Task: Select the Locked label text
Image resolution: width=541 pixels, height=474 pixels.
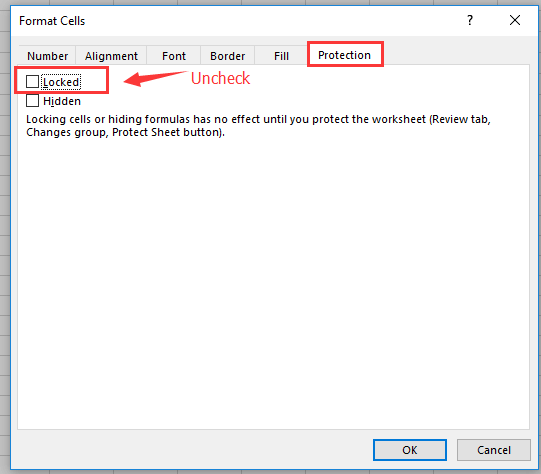Action: (x=61, y=82)
